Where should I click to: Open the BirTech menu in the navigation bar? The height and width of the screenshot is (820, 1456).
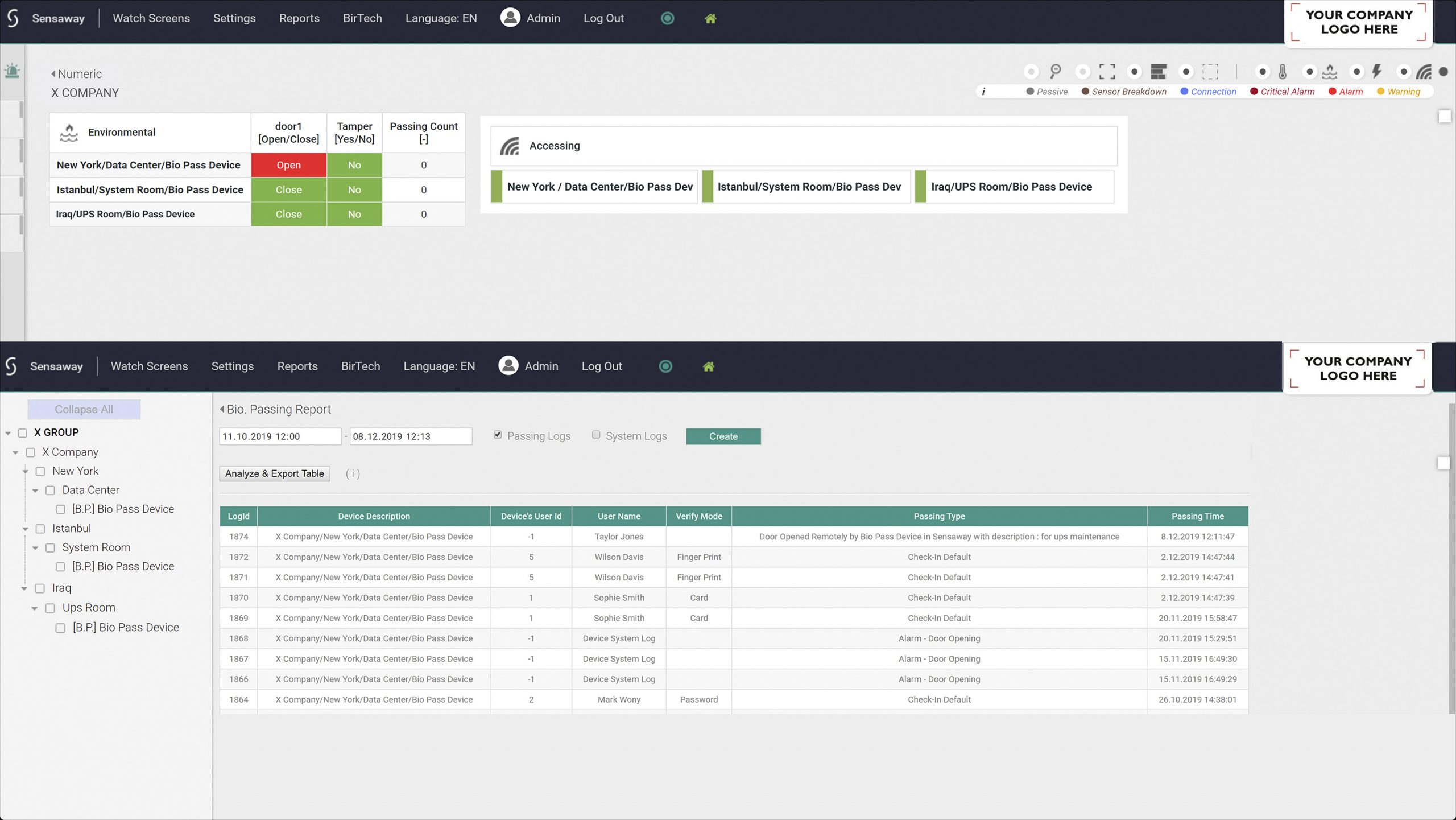362,18
